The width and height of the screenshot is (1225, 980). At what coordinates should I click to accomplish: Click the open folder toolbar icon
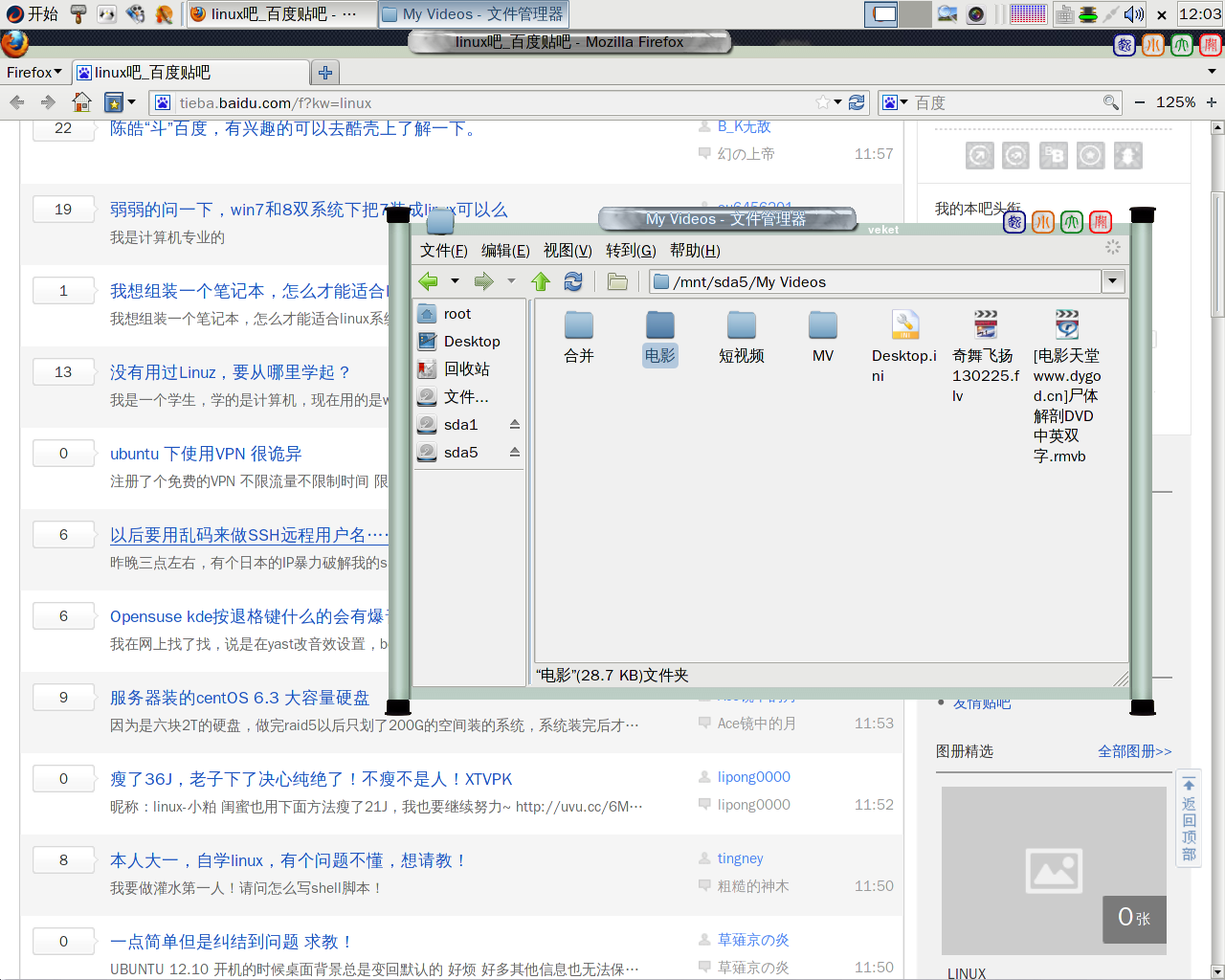(x=617, y=281)
